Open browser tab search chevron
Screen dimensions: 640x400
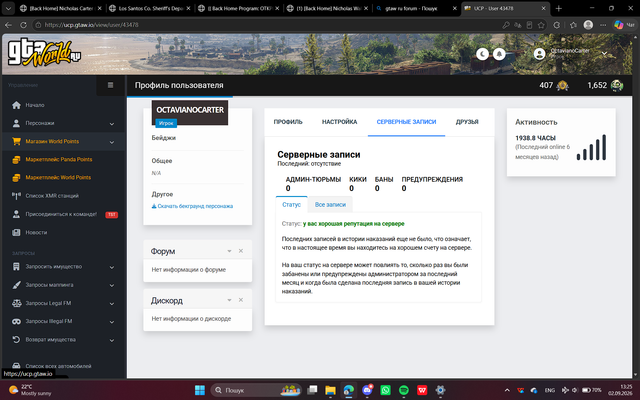pyautogui.click(x=8, y=8)
